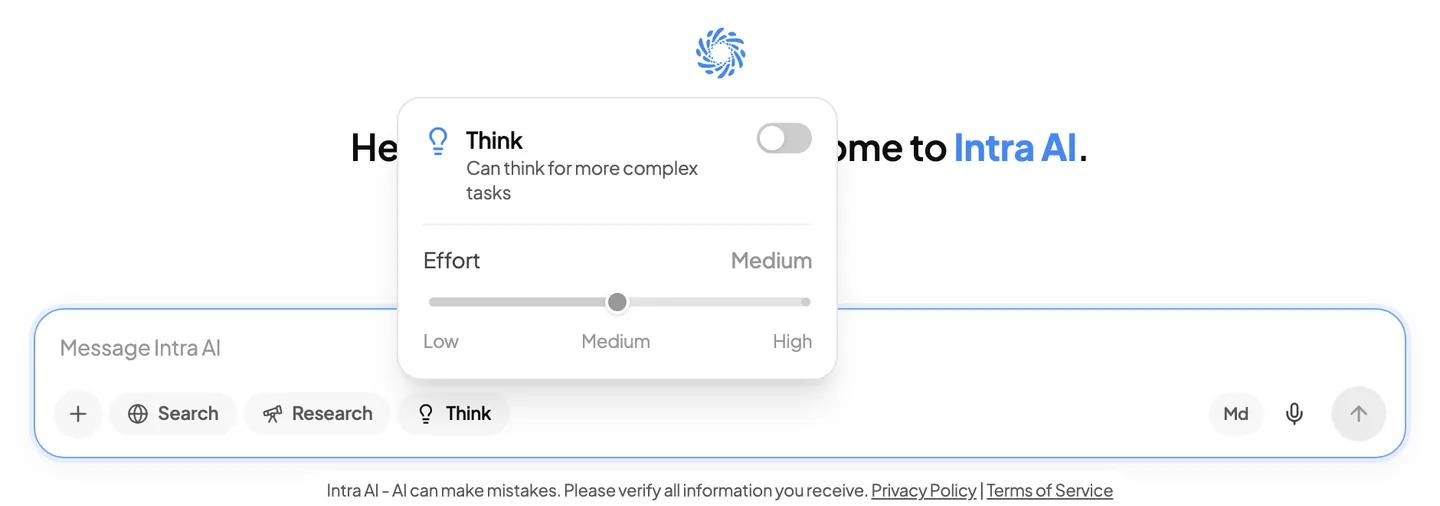Enable the Think toggle switch
This screenshot has width=1440, height=506.
pyautogui.click(x=784, y=139)
